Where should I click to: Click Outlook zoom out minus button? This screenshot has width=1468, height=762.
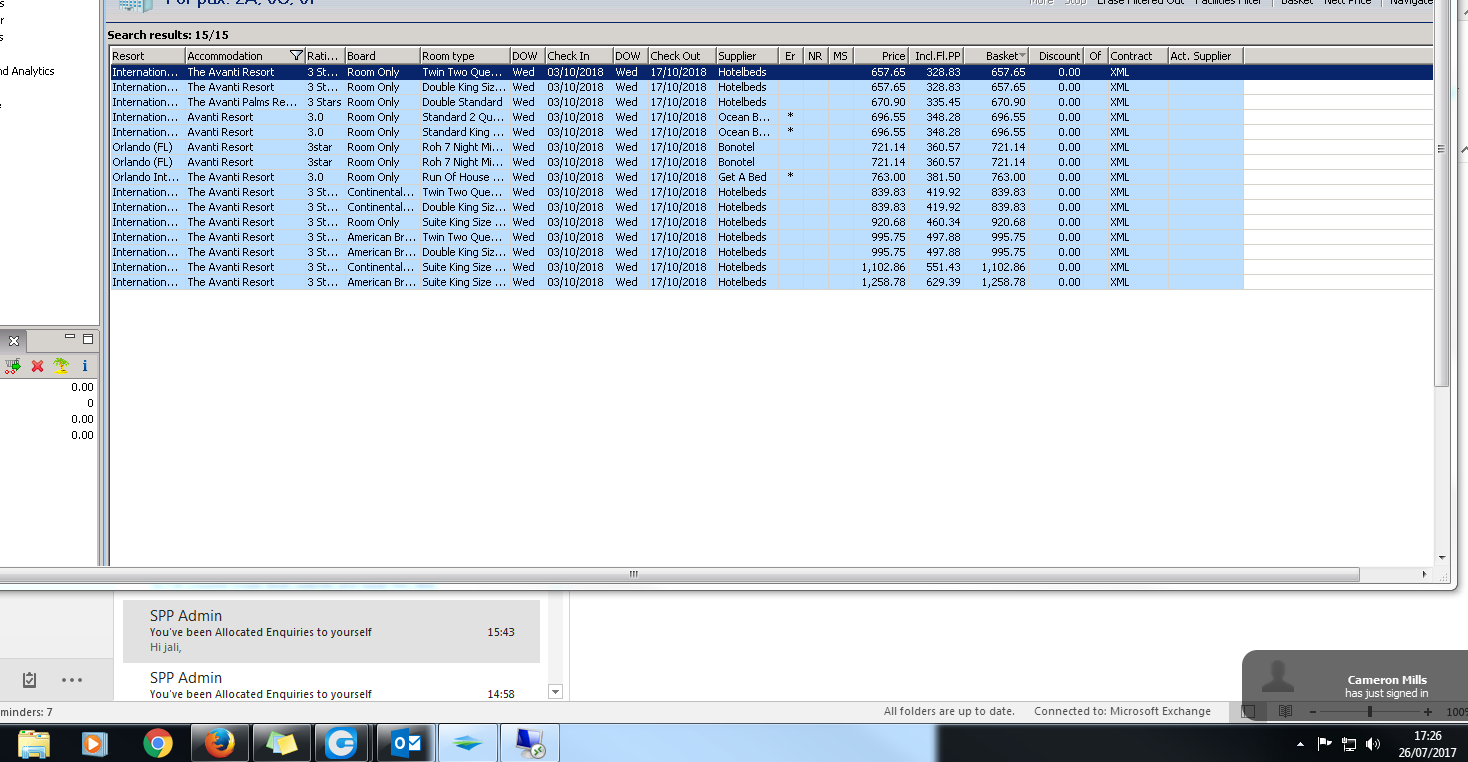click(x=1313, y=712)
